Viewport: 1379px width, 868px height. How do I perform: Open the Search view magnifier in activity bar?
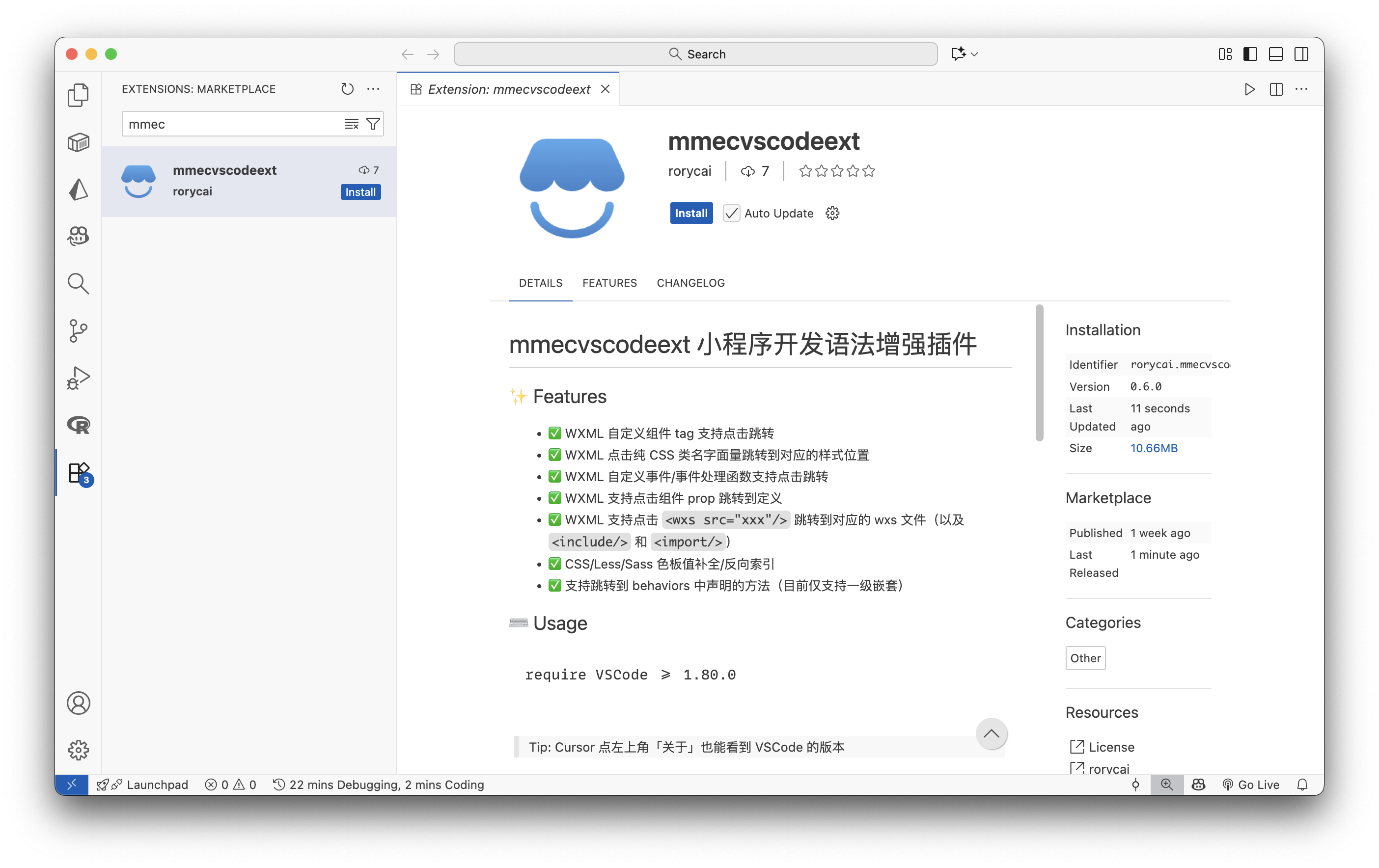79,283
